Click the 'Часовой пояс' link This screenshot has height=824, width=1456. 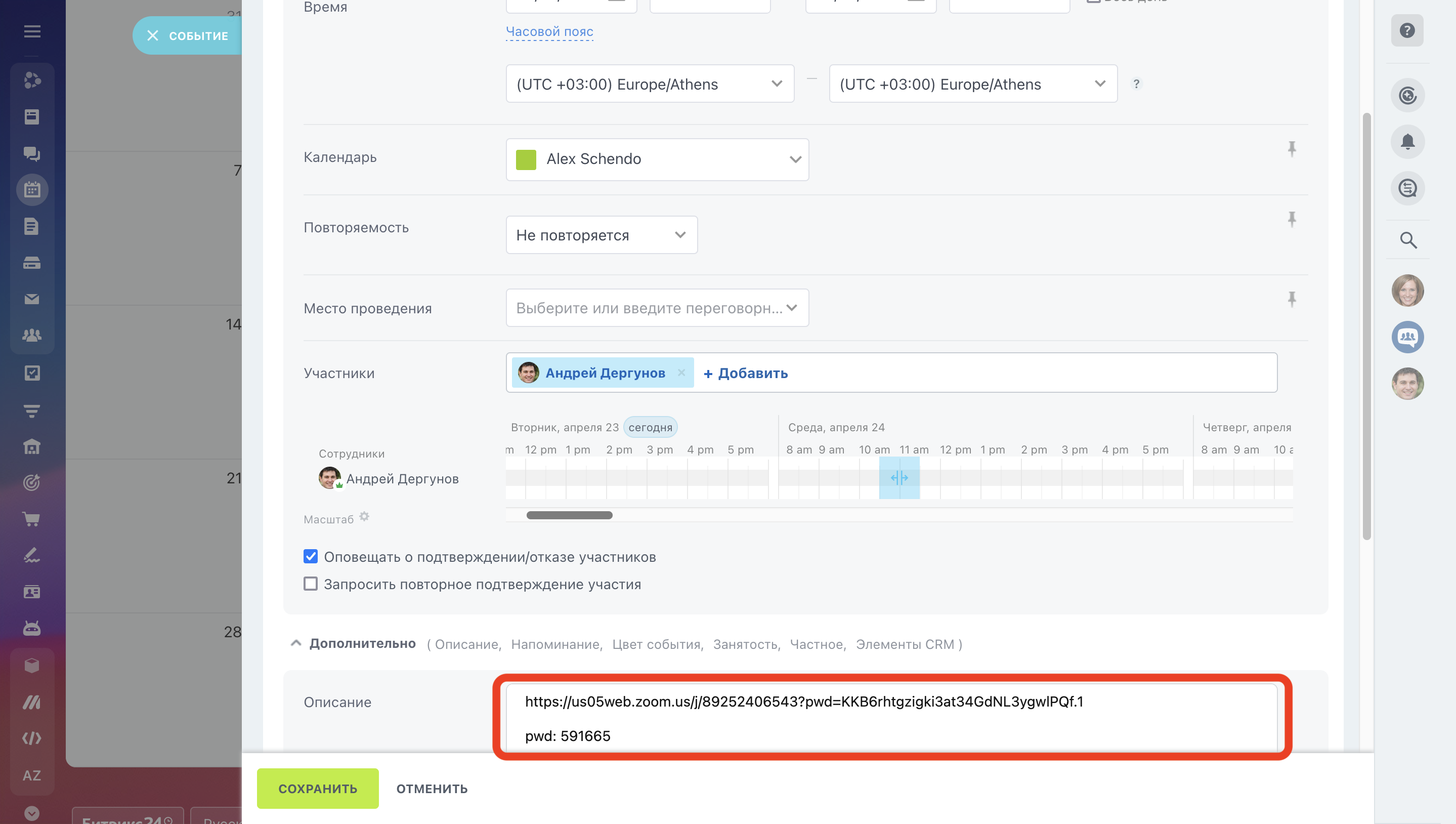coord(549,32)
